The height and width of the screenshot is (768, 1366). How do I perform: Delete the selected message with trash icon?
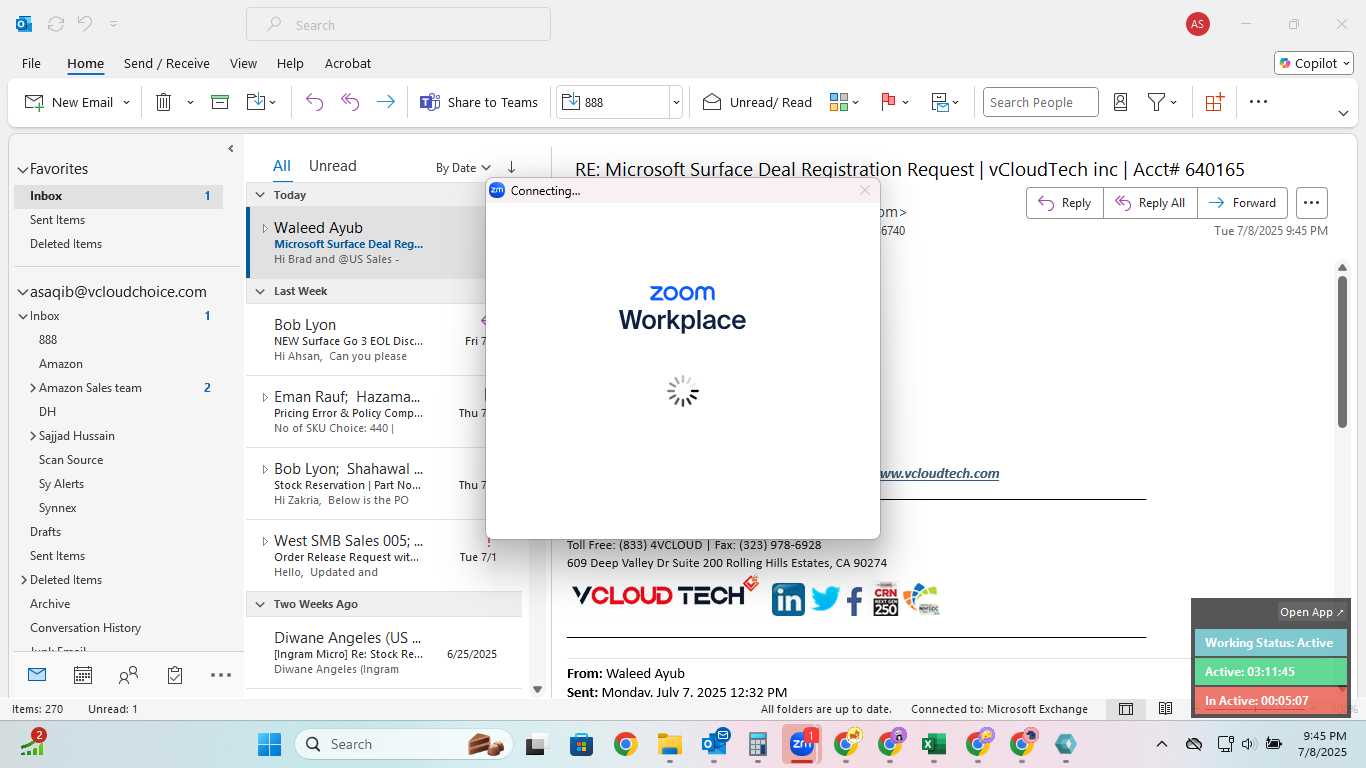(x=163, y=102)
